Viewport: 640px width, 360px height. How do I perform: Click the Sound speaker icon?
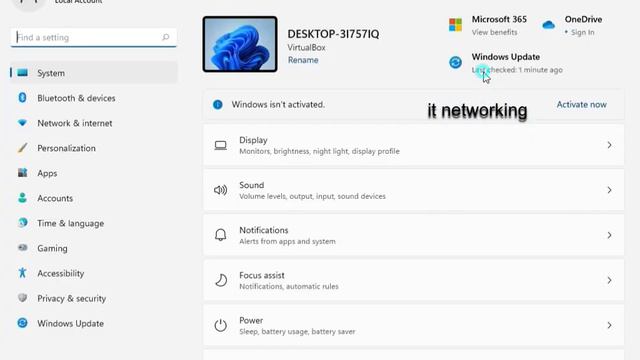point(220,190)
